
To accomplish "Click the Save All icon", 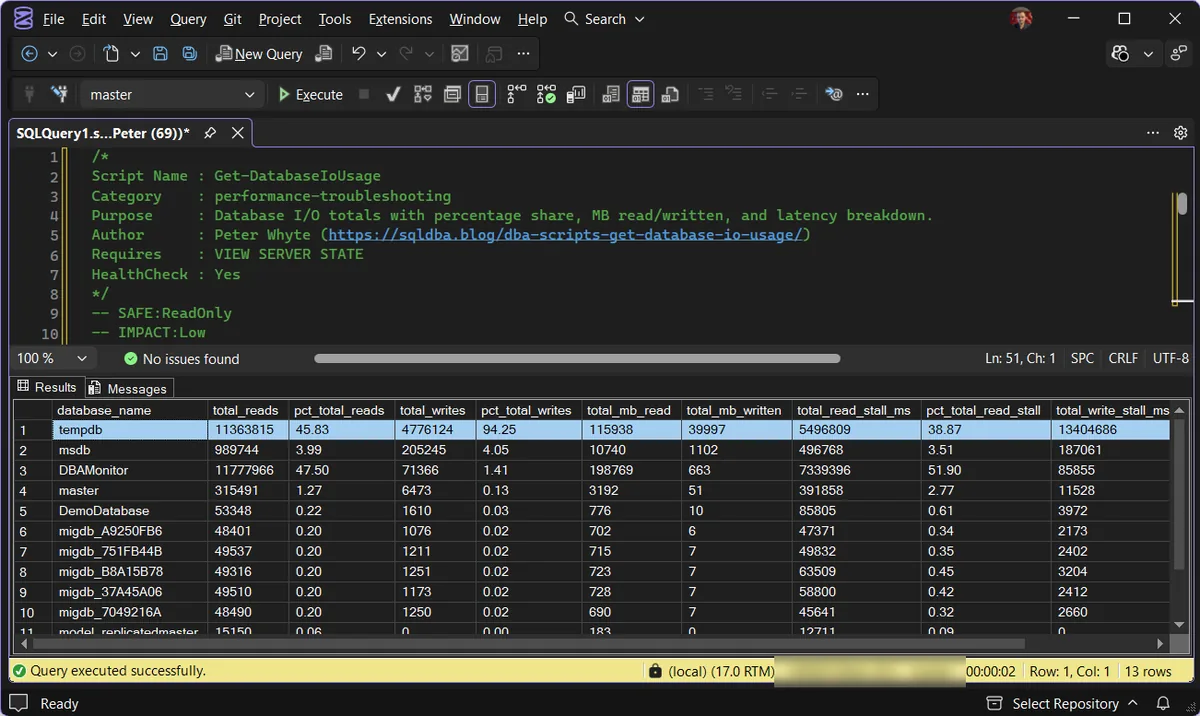I will tap(189, 54).
